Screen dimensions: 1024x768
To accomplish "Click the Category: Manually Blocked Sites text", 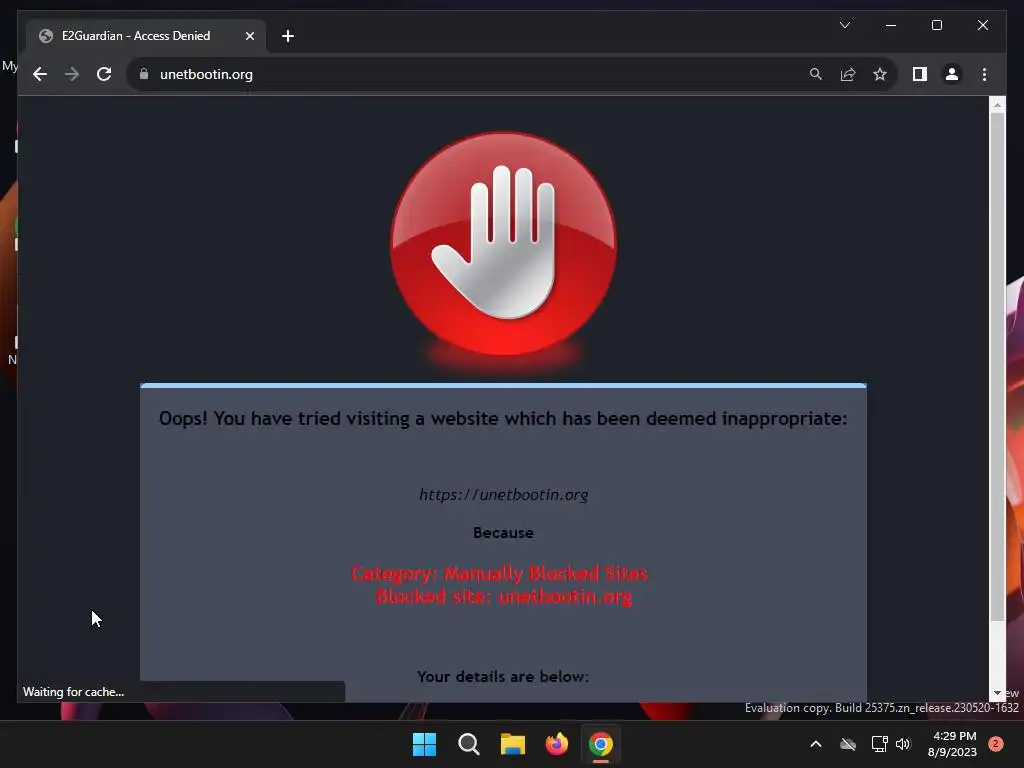I will click(x=500, y=573).
